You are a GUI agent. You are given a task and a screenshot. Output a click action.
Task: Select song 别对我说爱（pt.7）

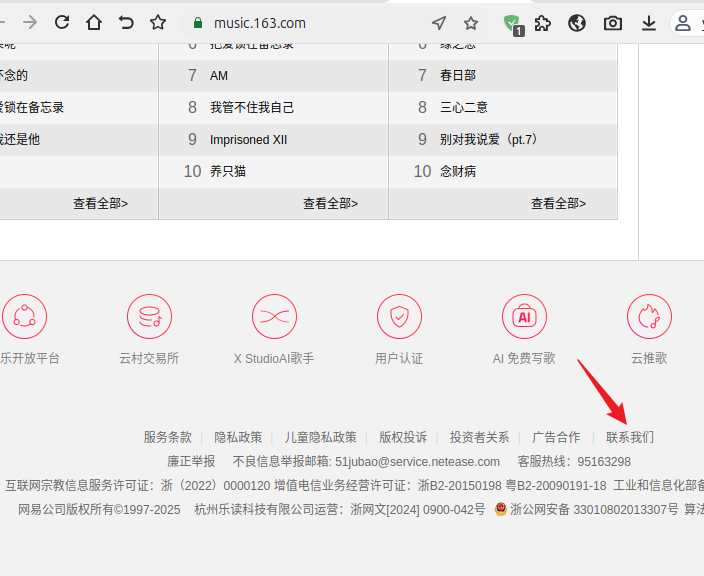tap(489, 140)
